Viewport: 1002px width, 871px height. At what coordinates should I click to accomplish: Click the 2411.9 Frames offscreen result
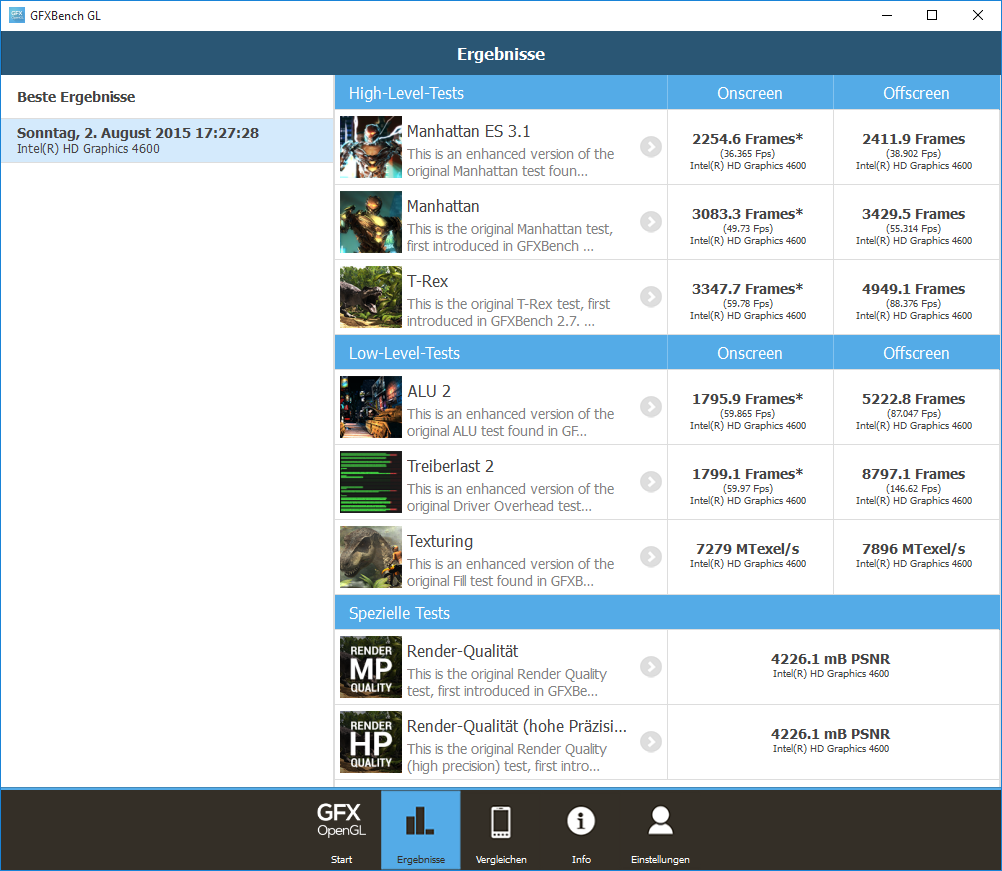click(914, 139)
